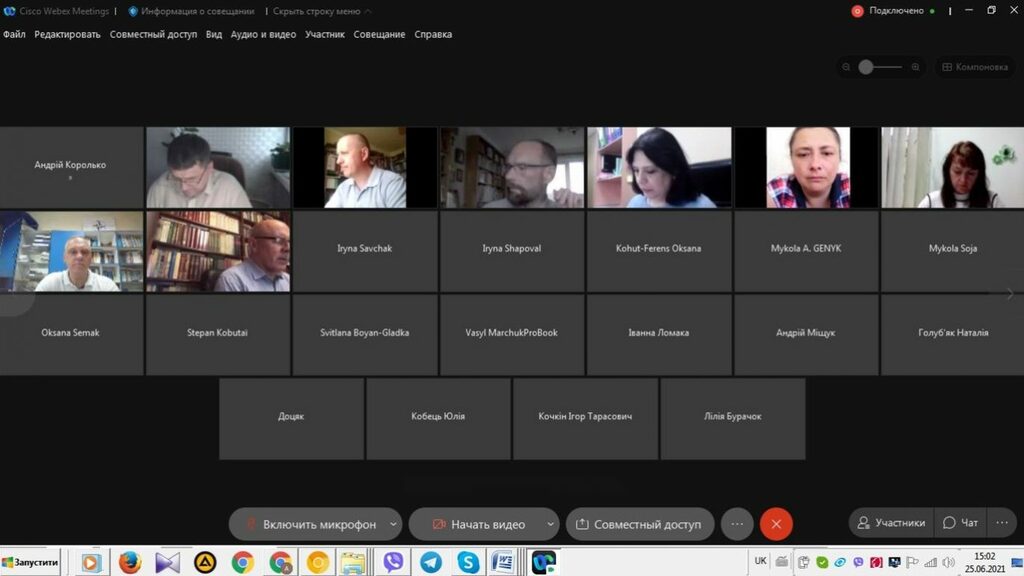Image resolution: width=1024 pixels, height=576 pixels.
Task: Expand the video options arrow
Action: (550, 524)
